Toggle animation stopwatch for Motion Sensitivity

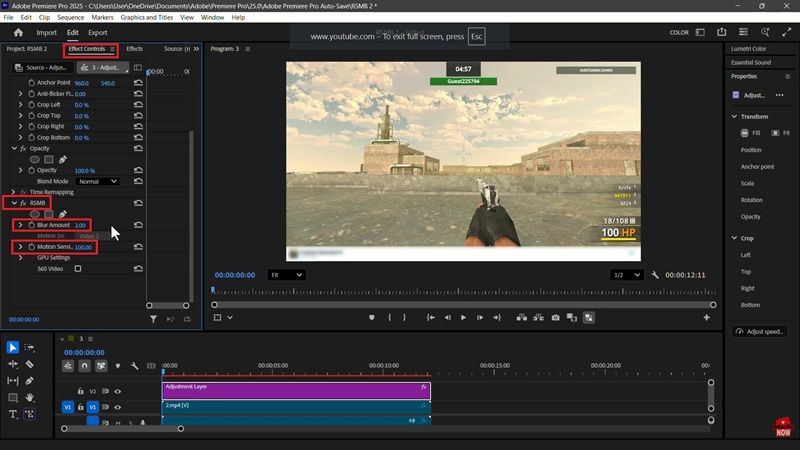point(32,247)
